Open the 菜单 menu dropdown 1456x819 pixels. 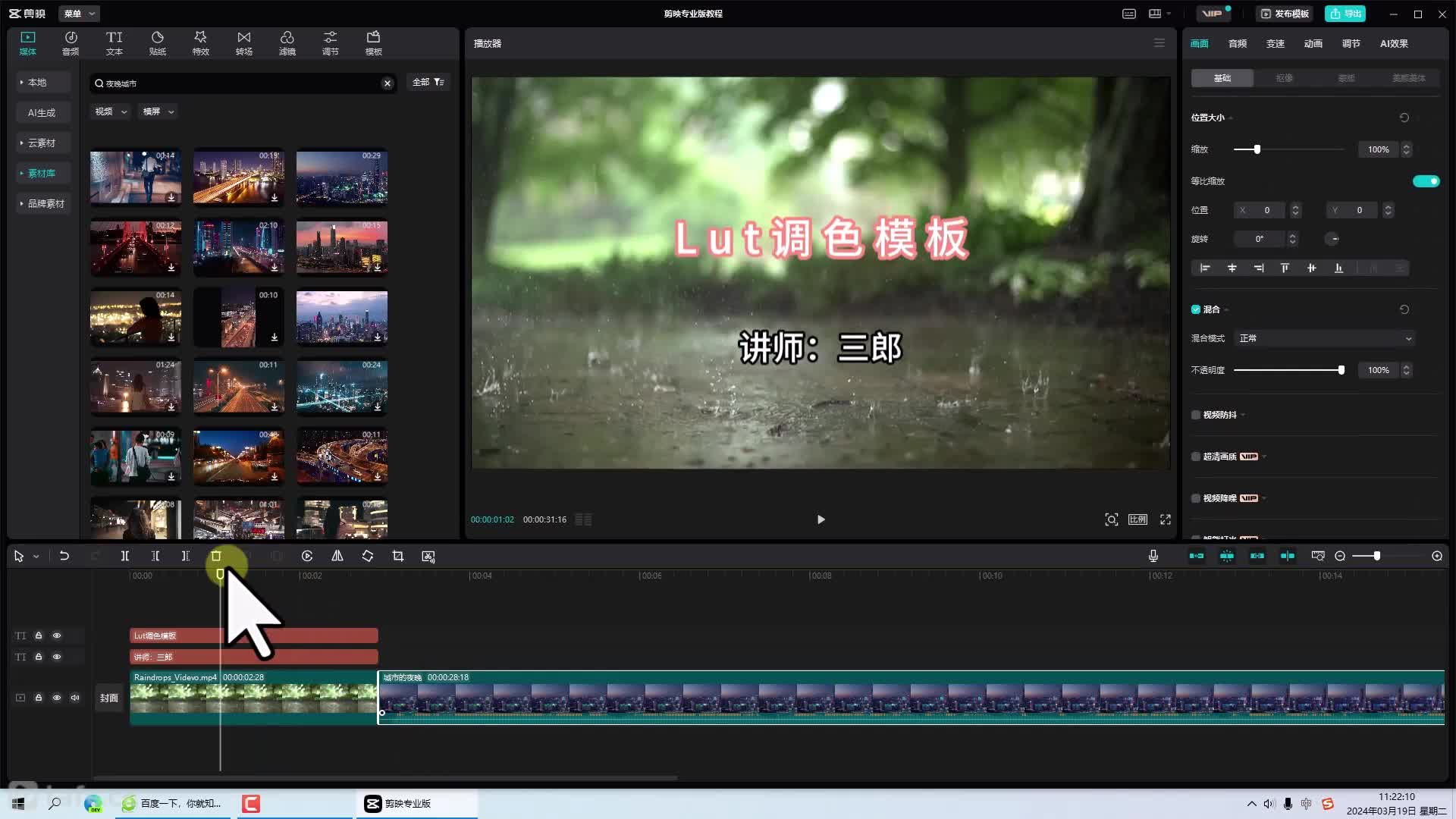[79, 14]
